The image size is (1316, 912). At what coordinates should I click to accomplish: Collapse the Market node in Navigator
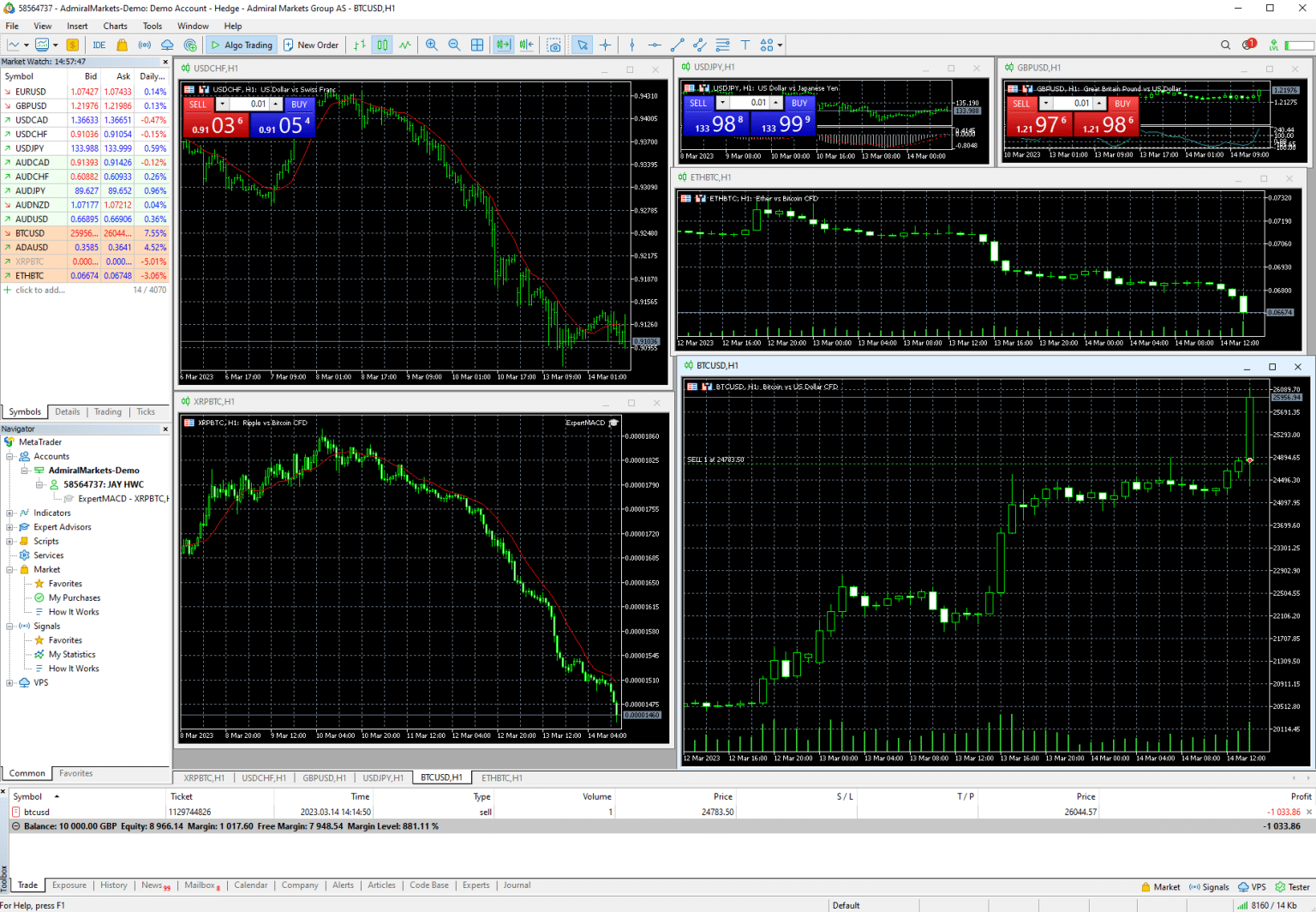pyautogui.click(x=10, y=570)
